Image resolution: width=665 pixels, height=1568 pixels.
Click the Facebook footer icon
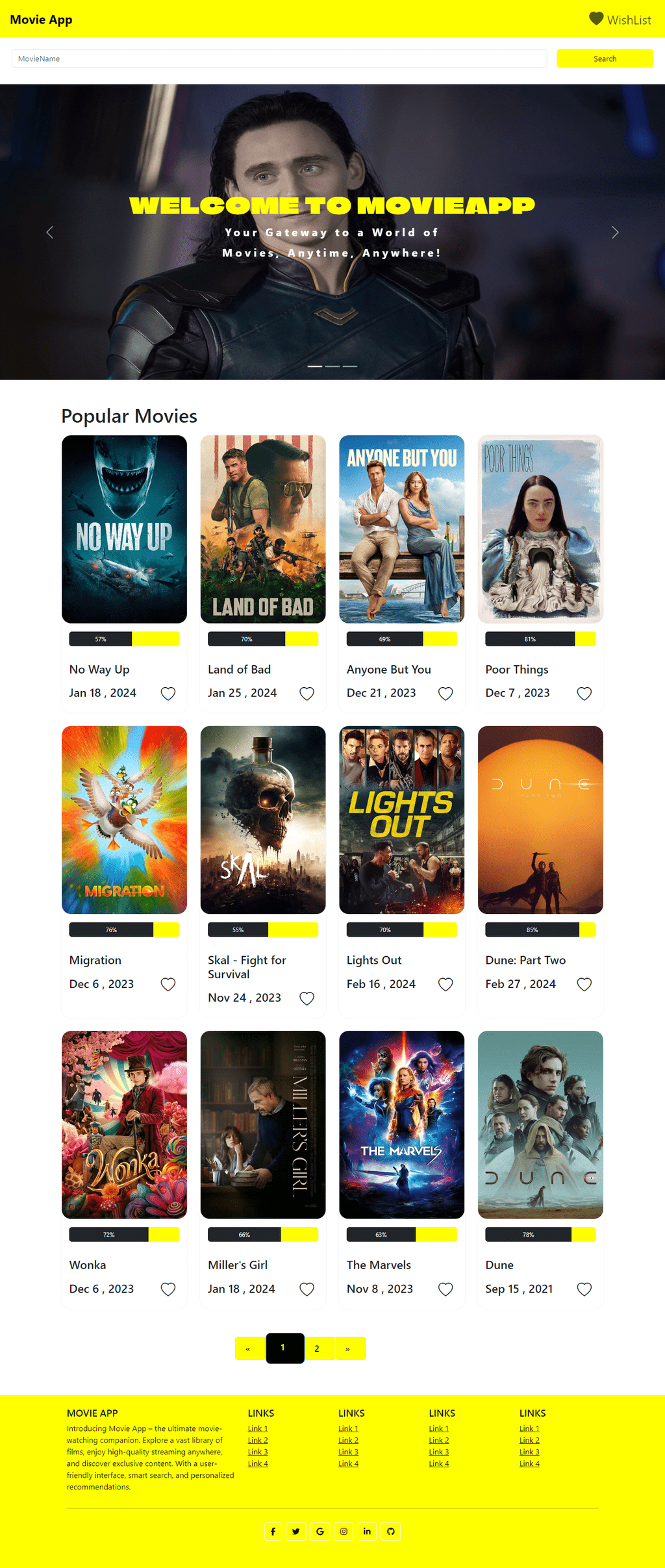click(273, 1531)
